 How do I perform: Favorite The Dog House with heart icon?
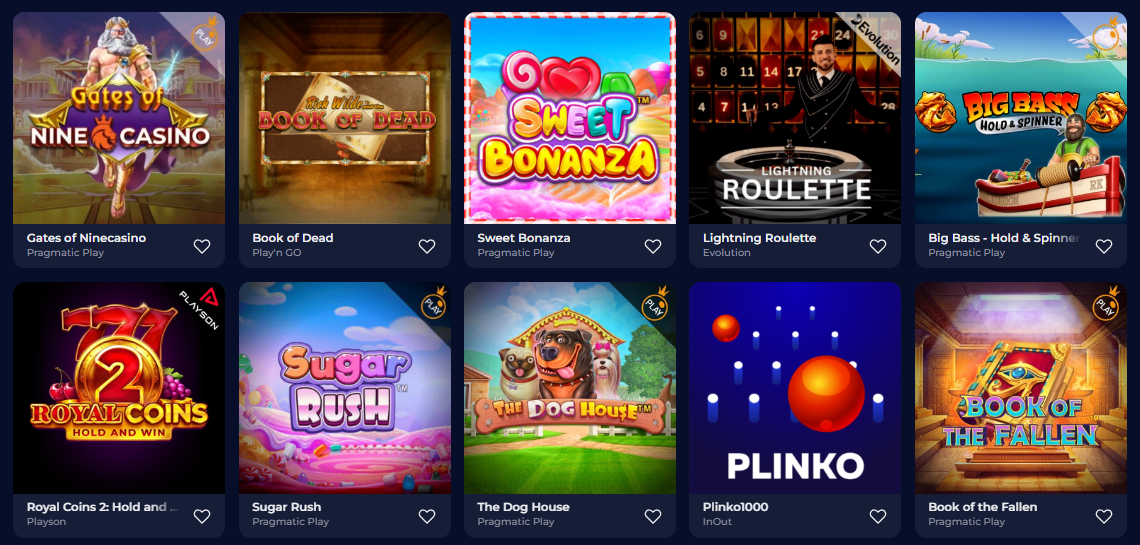[653, 516]
